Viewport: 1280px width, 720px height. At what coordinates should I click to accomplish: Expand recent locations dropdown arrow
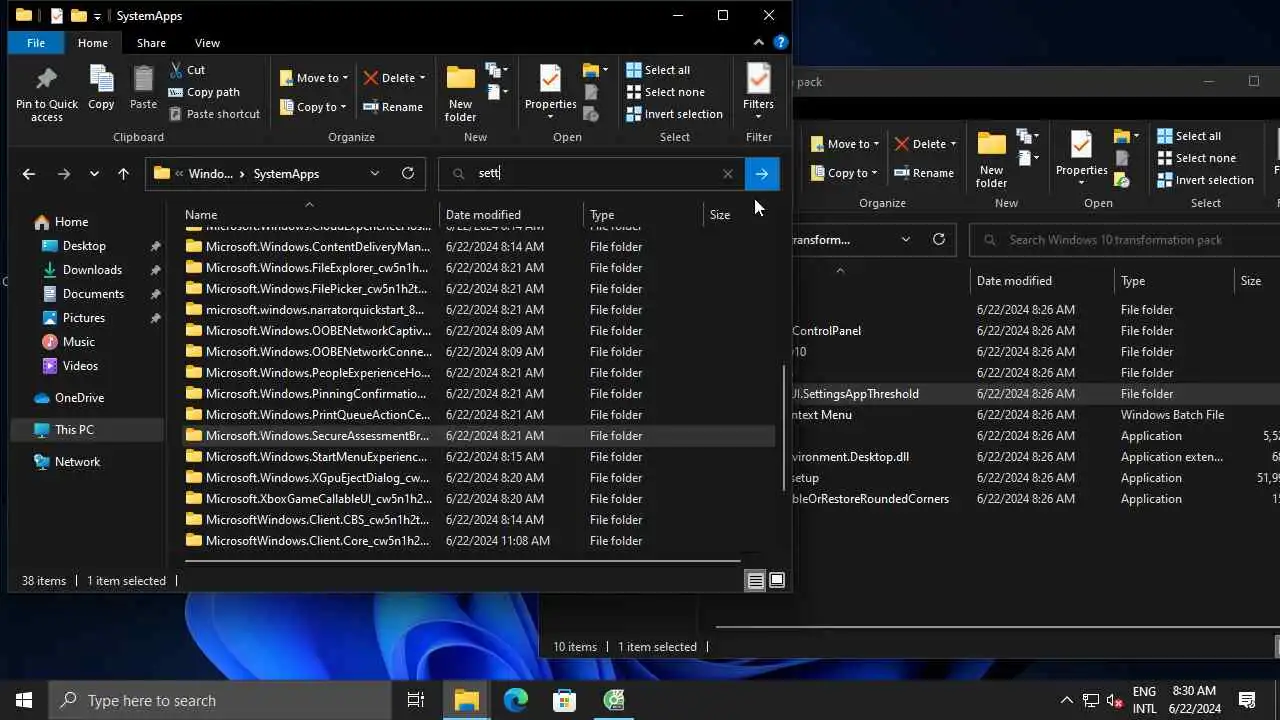click(x=94, y=174)
